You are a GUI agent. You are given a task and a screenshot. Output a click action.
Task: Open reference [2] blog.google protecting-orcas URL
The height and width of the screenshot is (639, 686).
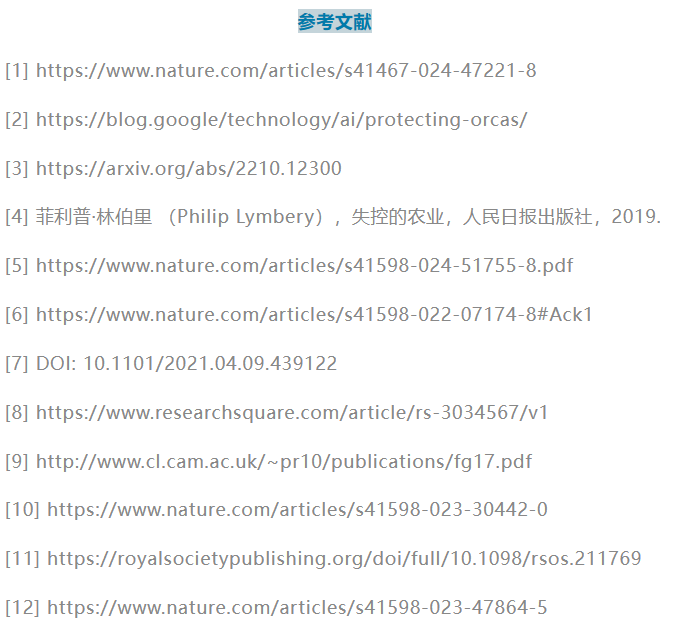click(x=282, y=120)
